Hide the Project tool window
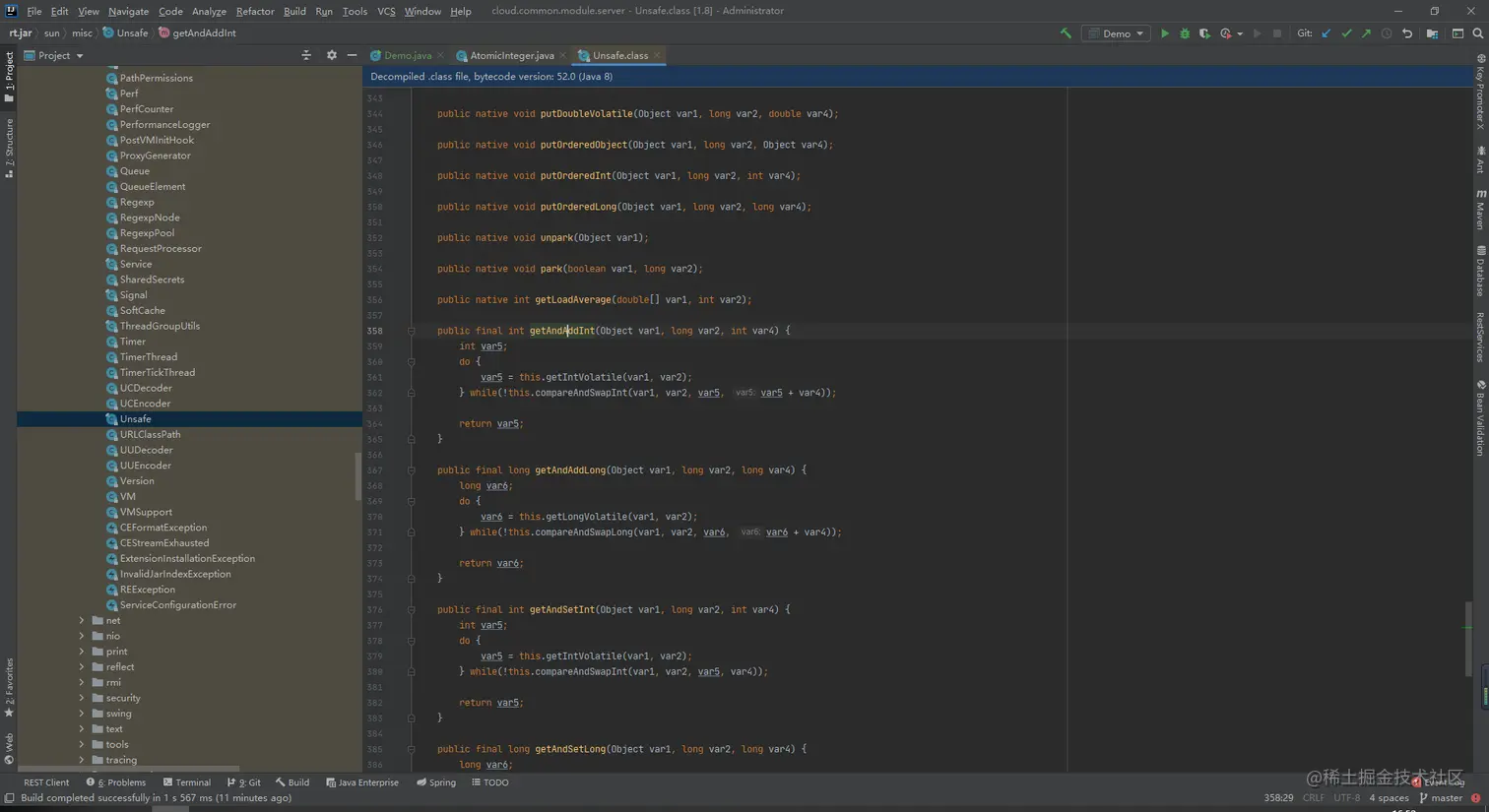 point(352,56)
